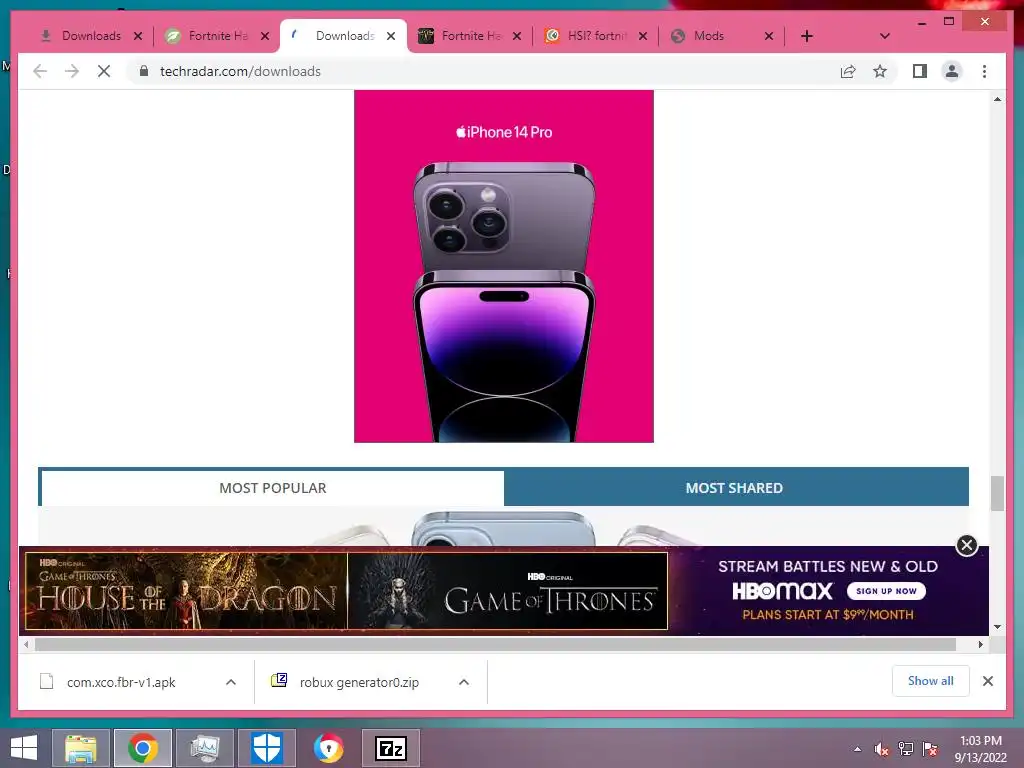Viewport: 1024px width, 768px height.
Task: Go forward with the arrow button
Action: 72,71
